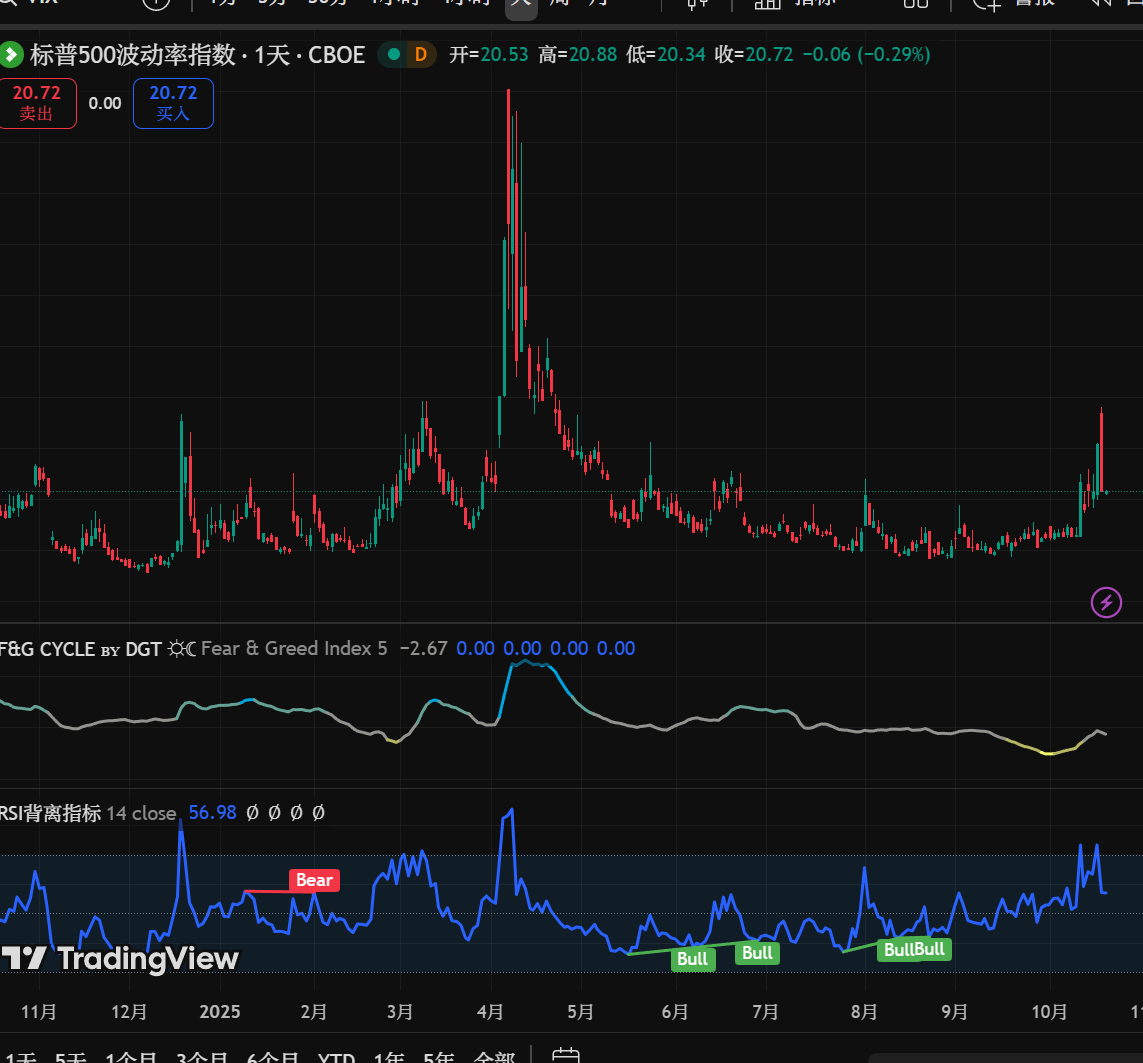1143x1063 pixels.
Task: Click the red 20.72 卖出 sell button
Action: click(x=36, y=103)
